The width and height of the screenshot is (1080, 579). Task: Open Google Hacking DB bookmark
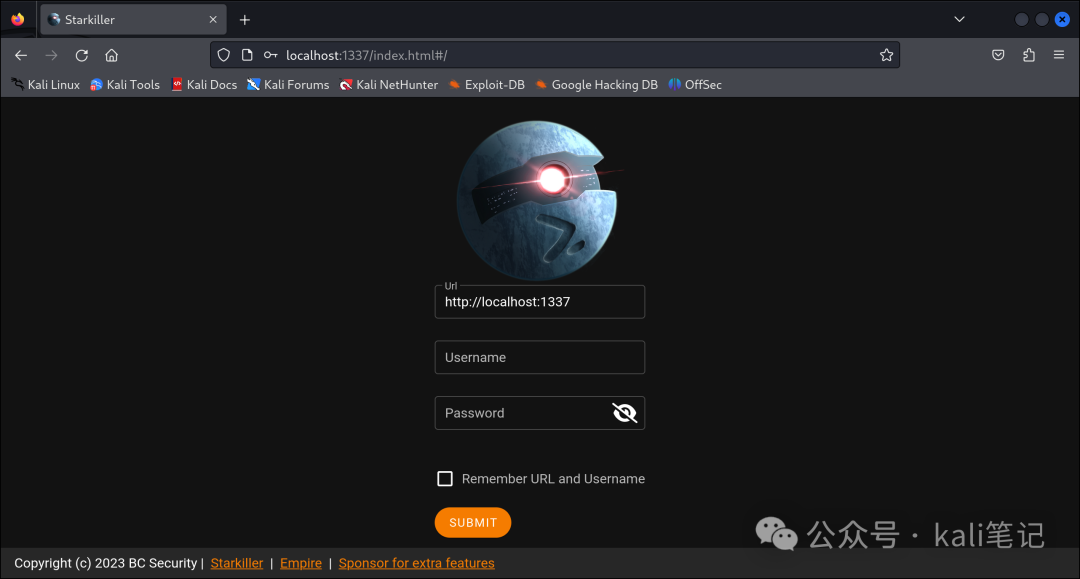[x=596, y=85]
